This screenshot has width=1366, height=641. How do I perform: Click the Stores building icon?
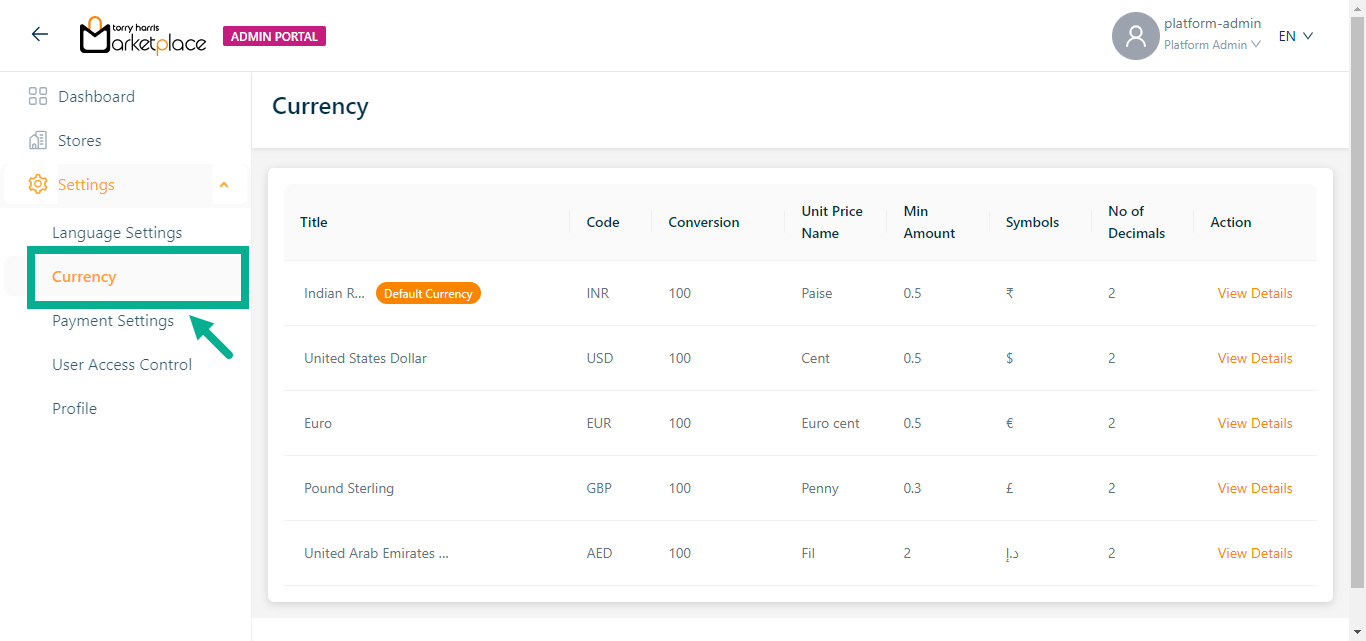pyautogui.click(x=38, y=141)
